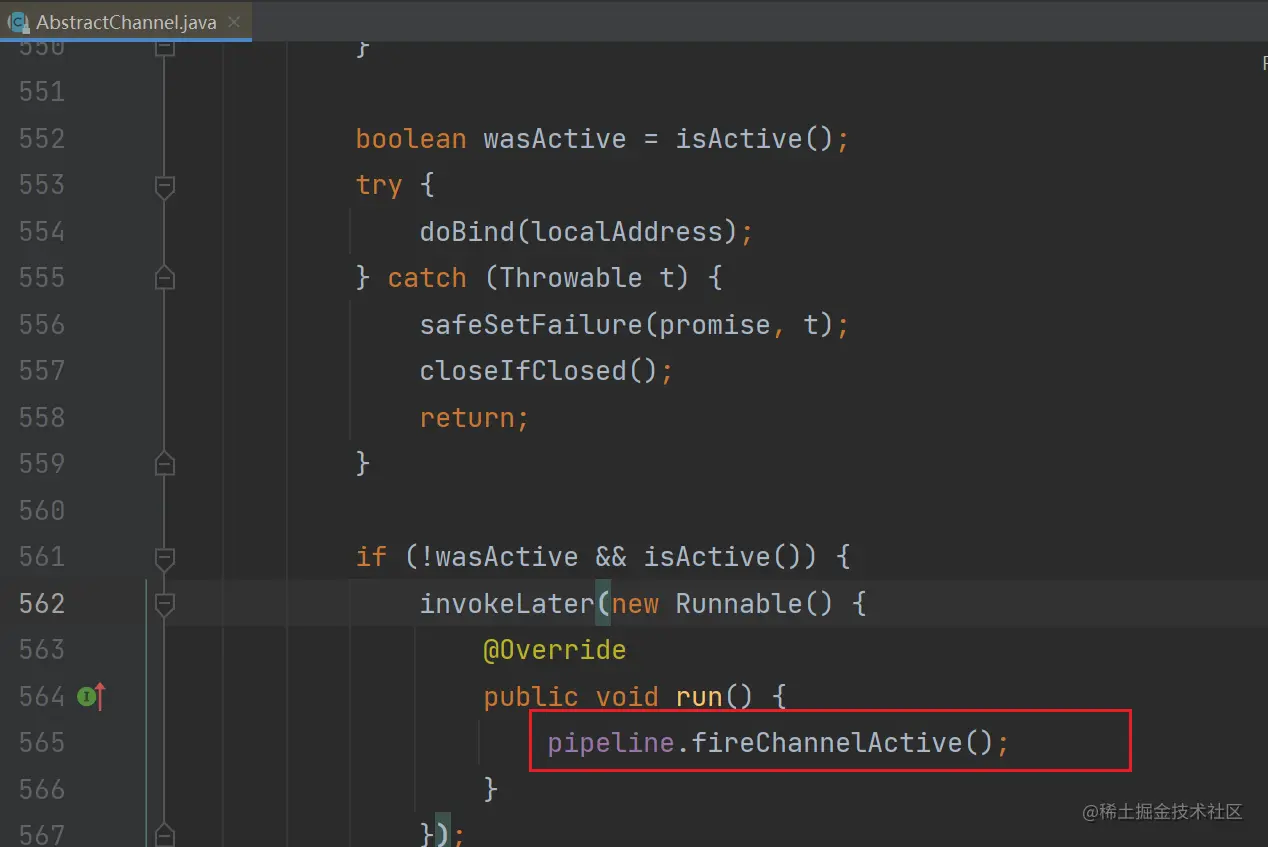Screen dimensions: 1268x847
Task: Click line number 560 in the gutter
Action: (x=42, y=510)
